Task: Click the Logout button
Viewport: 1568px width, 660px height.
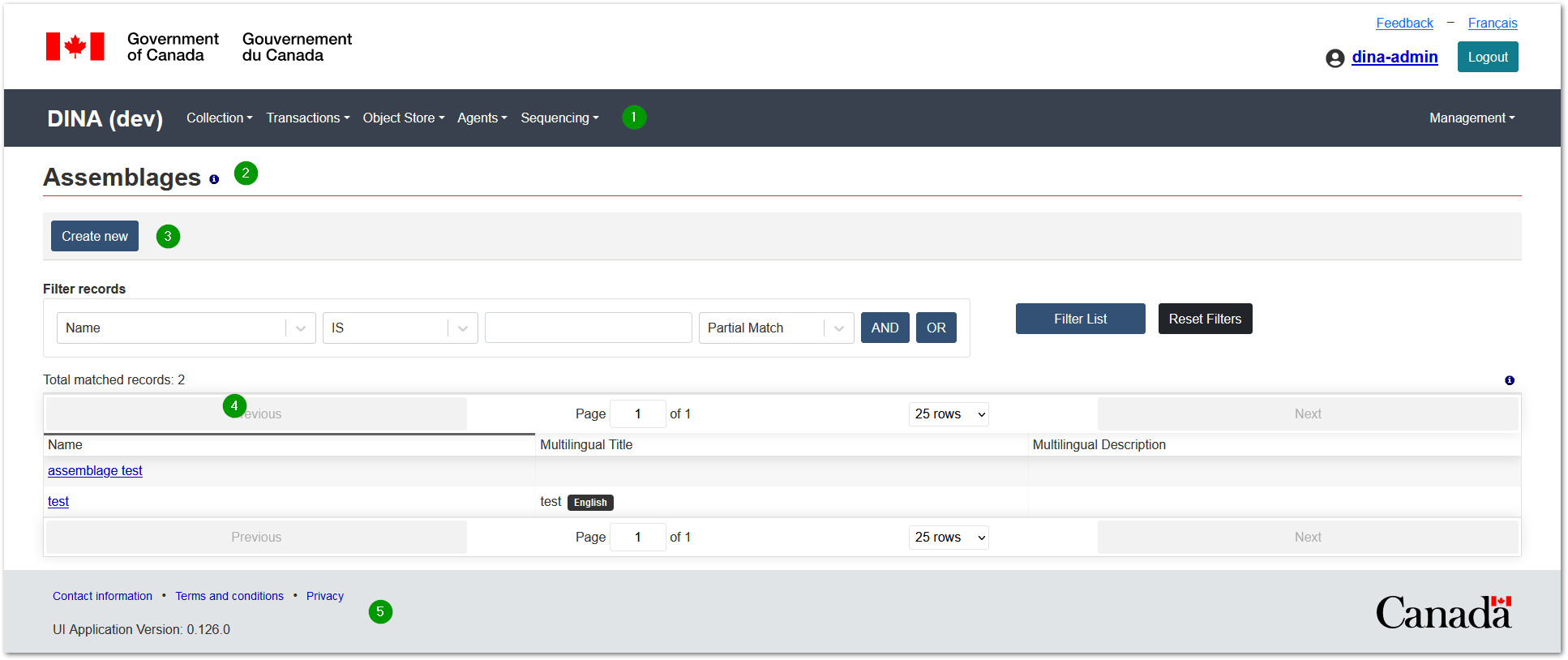Action: coord(1488,57)
